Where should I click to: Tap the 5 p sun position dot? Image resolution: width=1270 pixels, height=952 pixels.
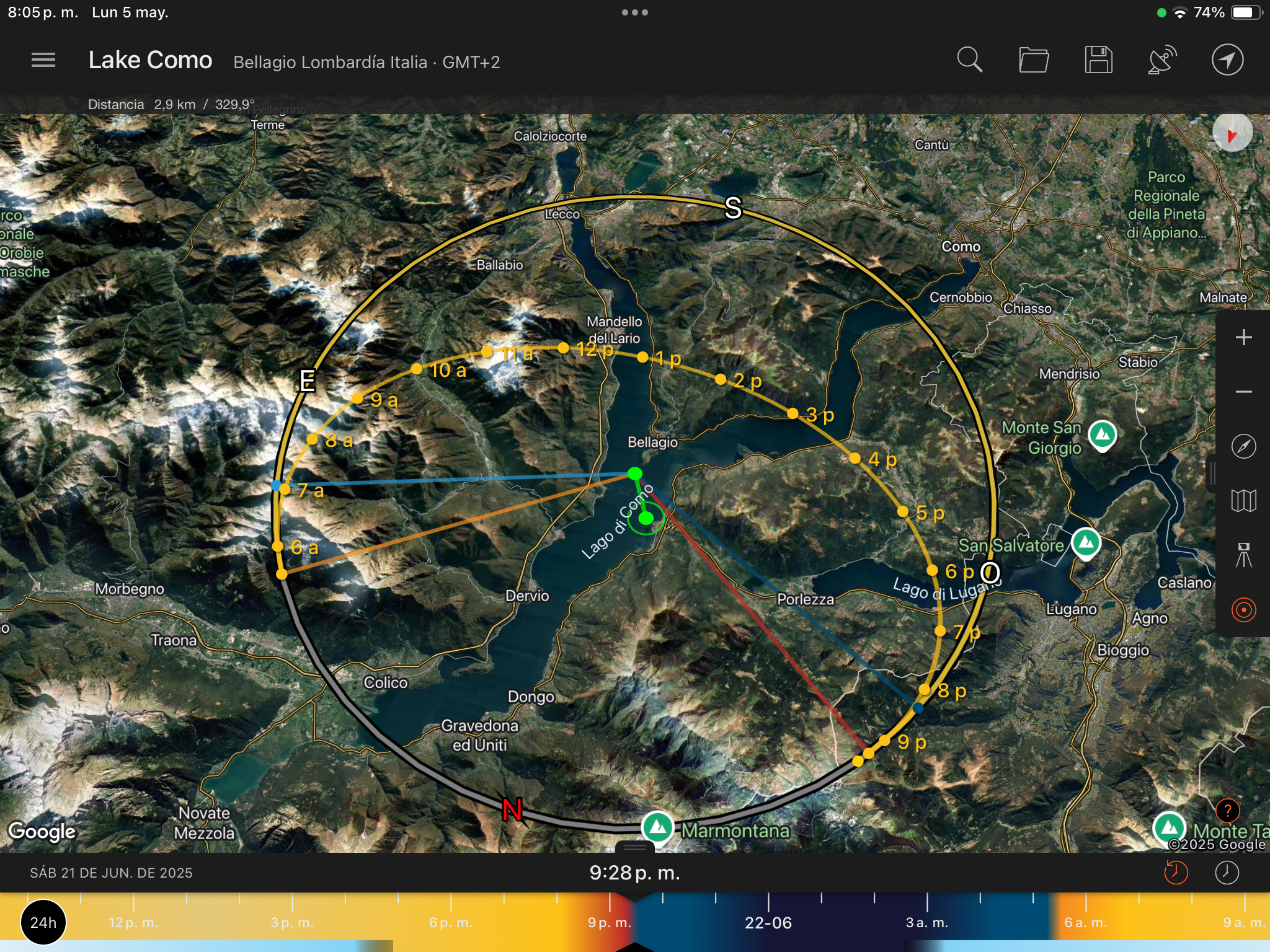(x=903, y=511)
